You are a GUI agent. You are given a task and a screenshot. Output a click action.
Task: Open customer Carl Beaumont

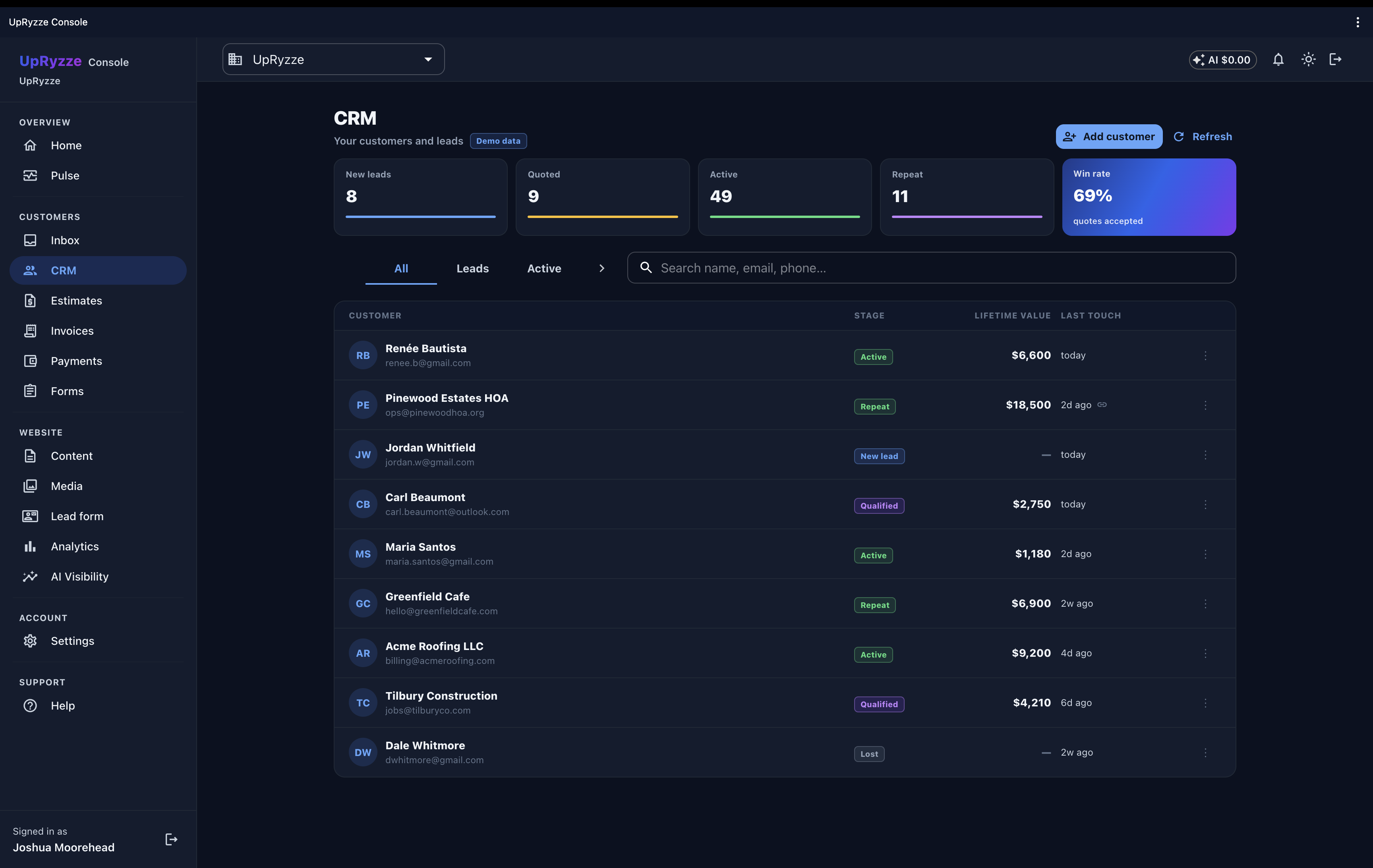point(785,504)
